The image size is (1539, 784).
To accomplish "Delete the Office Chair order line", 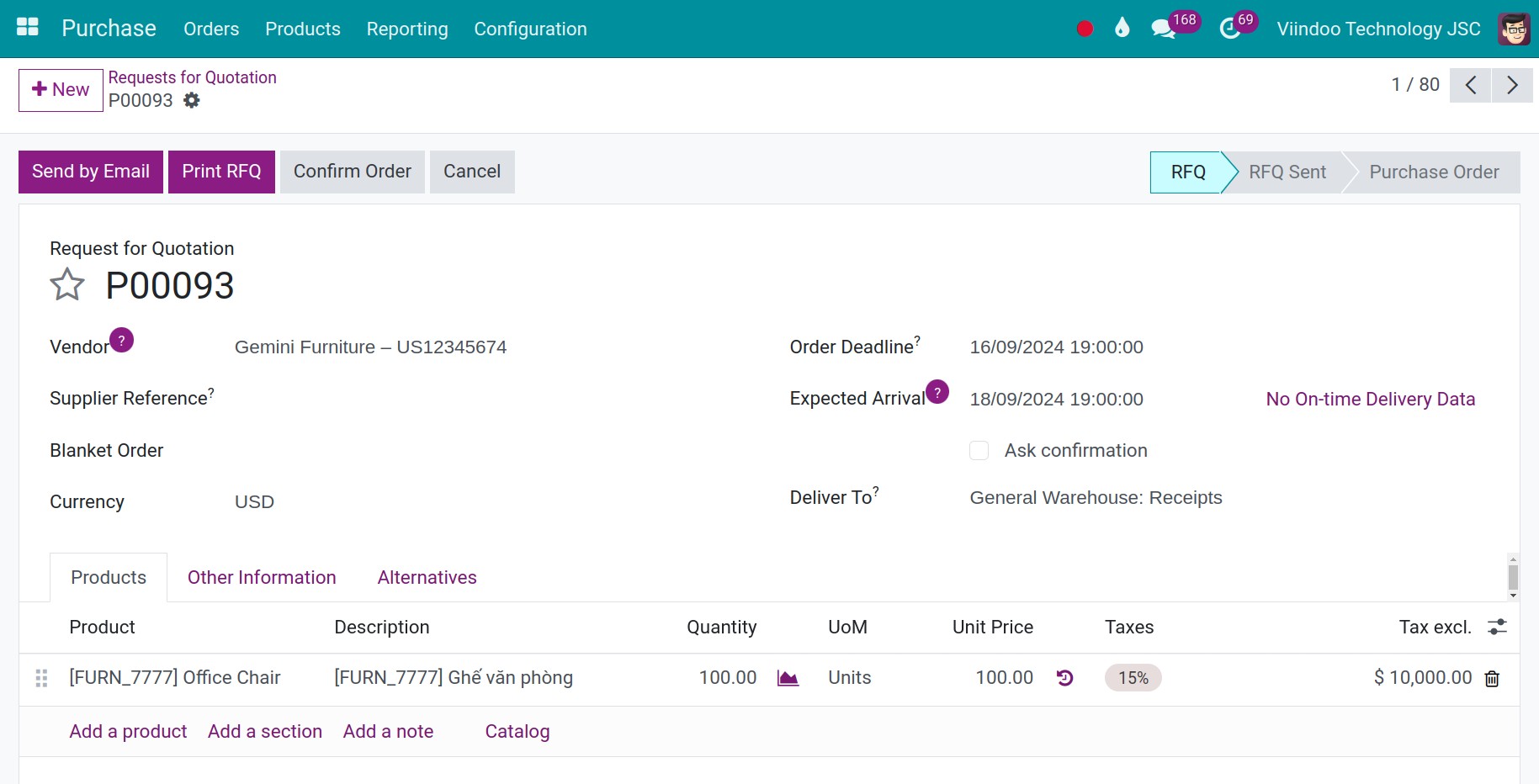I will 1492,679.
